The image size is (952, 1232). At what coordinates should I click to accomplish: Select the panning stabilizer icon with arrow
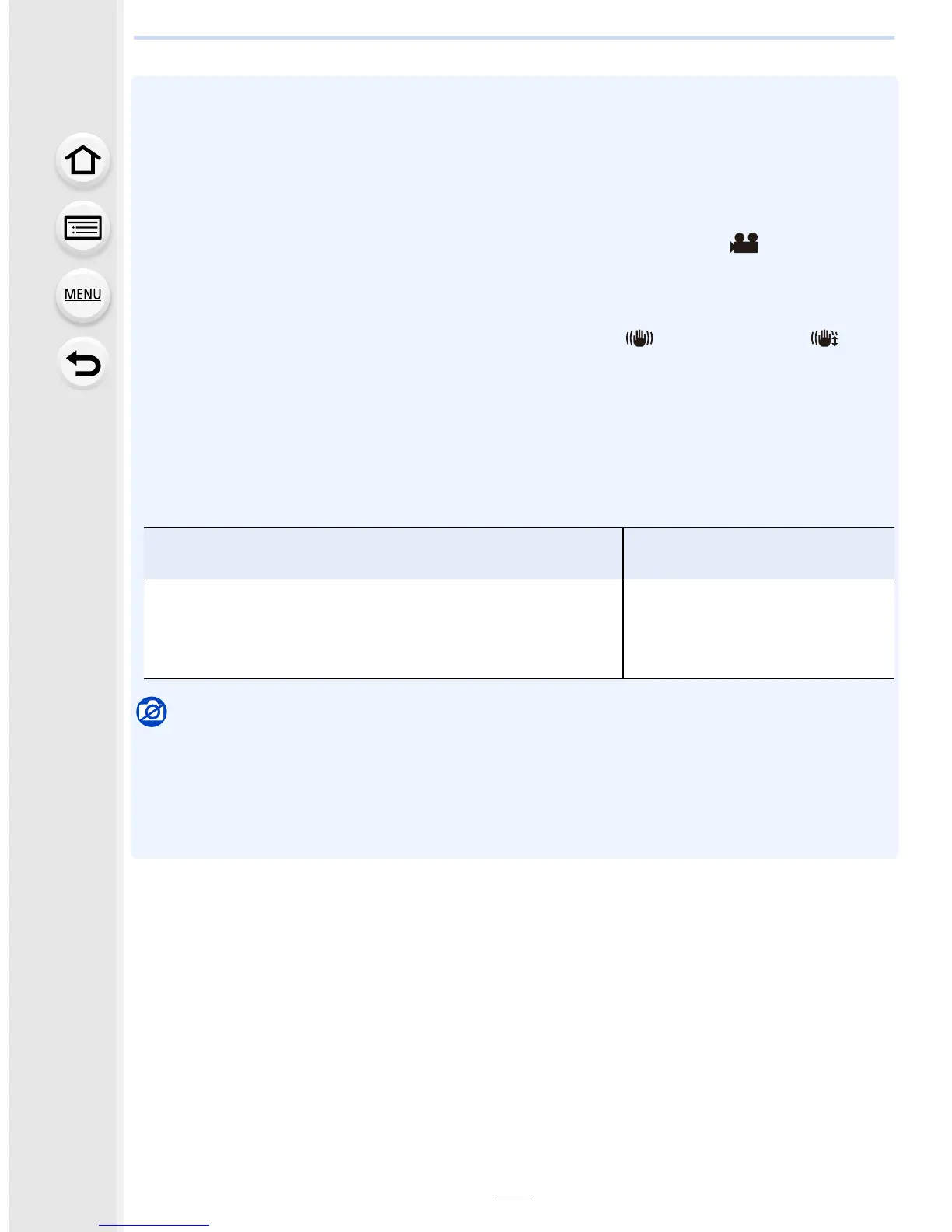coord(824,338)
